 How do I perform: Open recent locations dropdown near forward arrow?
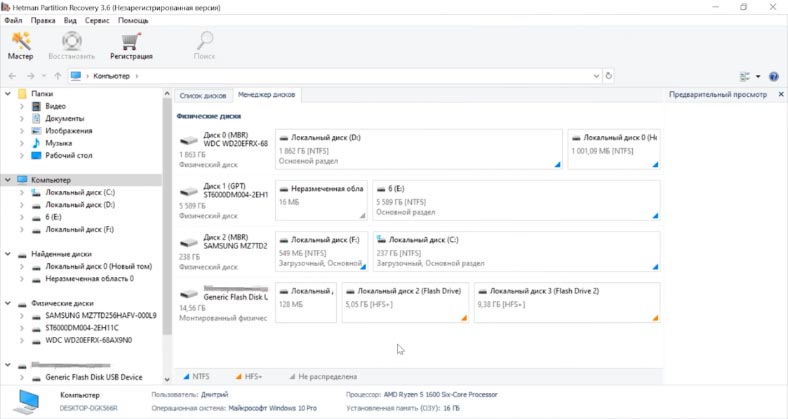[44, 76]
